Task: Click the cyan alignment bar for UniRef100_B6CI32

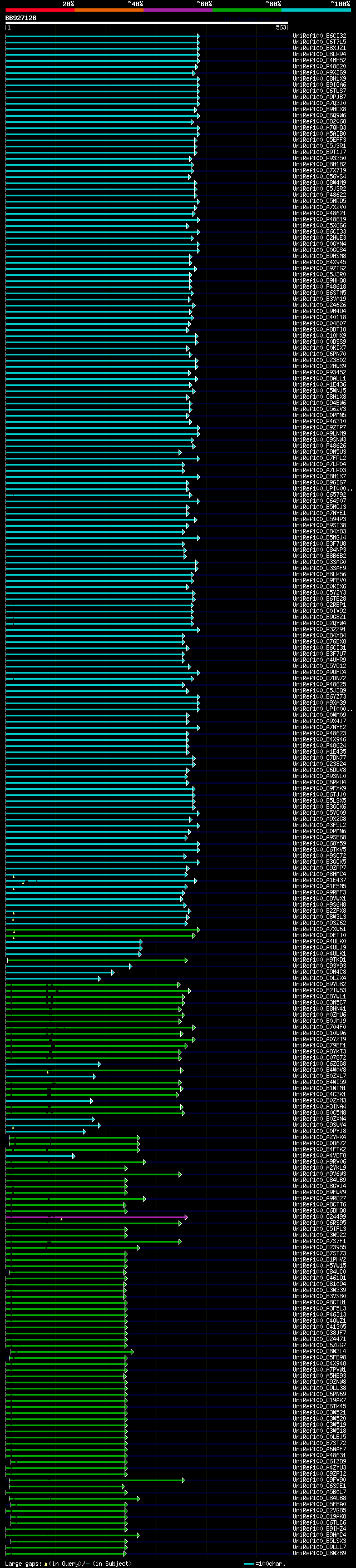Action: click(x=102, y=36)
